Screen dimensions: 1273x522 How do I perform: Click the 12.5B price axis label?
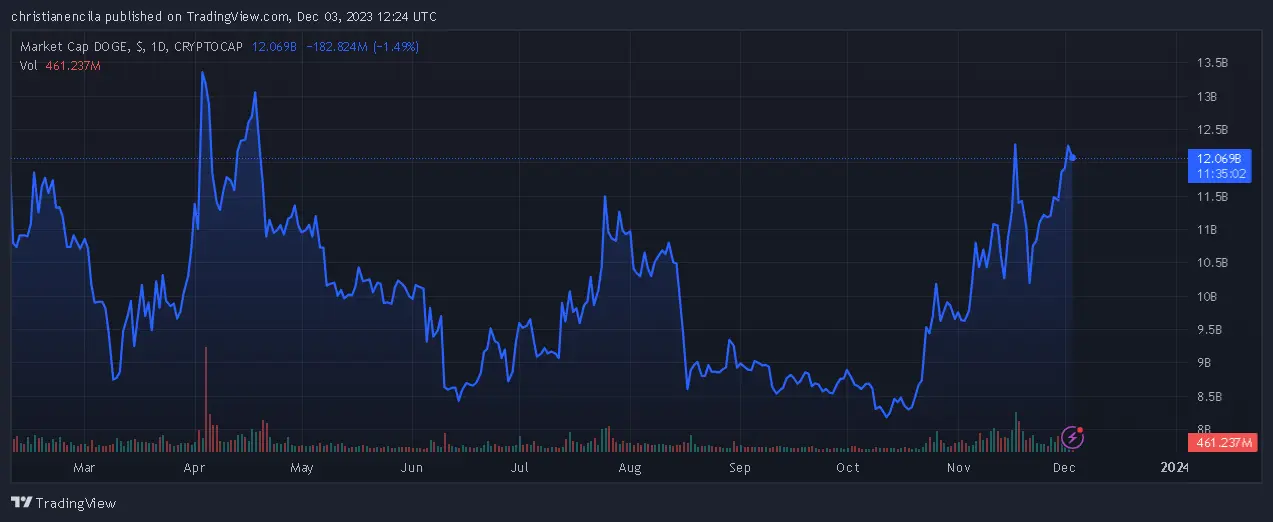[x=1212, y=130]
